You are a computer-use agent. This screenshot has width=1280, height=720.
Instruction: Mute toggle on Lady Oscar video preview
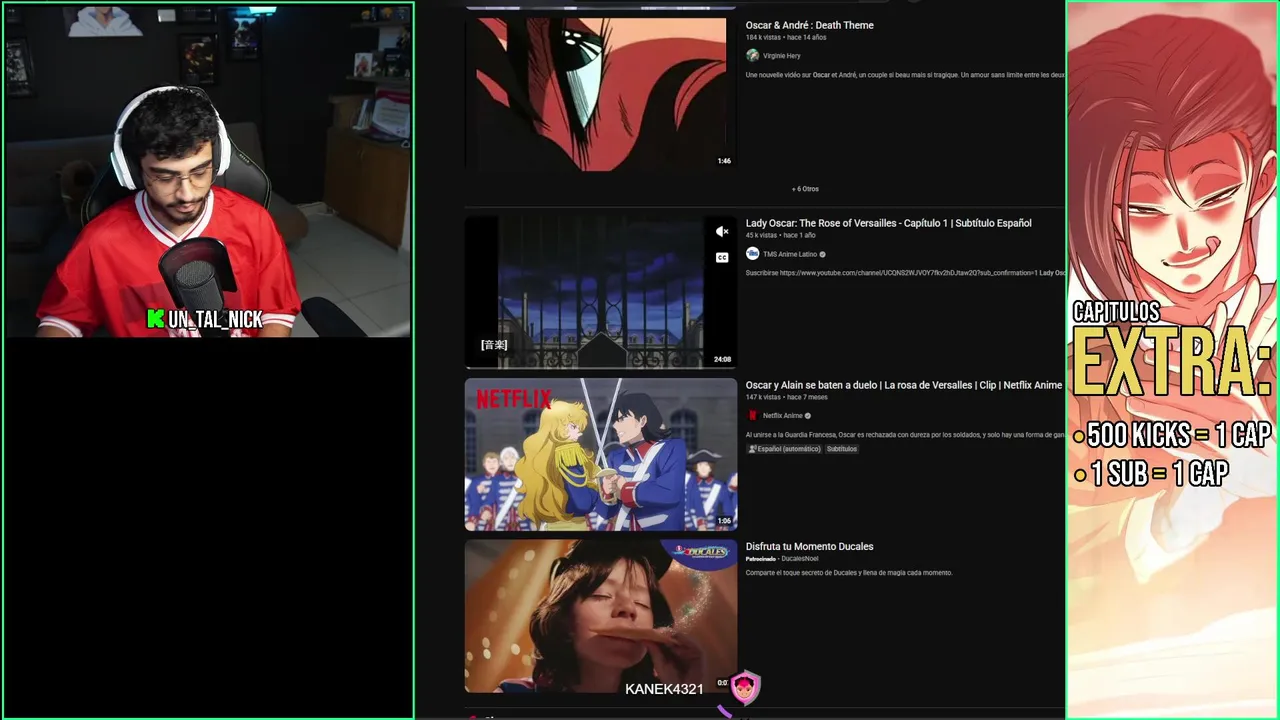pos(722,232)
